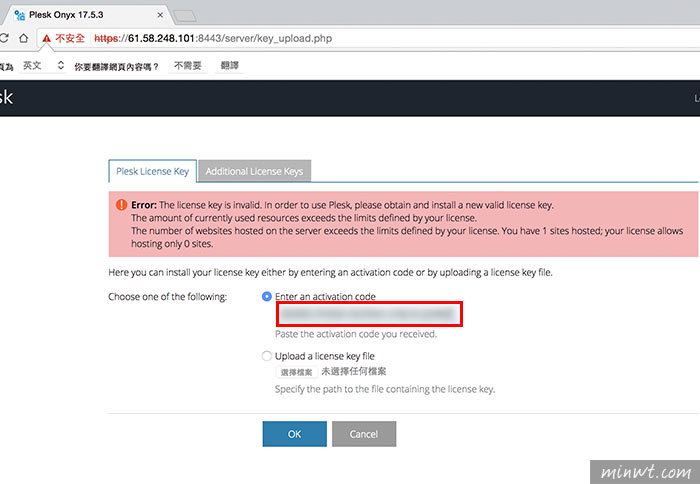Viewport: 700px width, 484px height.
Task: Click the 選擇檔案 choose file button
Action: pyautogui.click(x=296, y=372)
